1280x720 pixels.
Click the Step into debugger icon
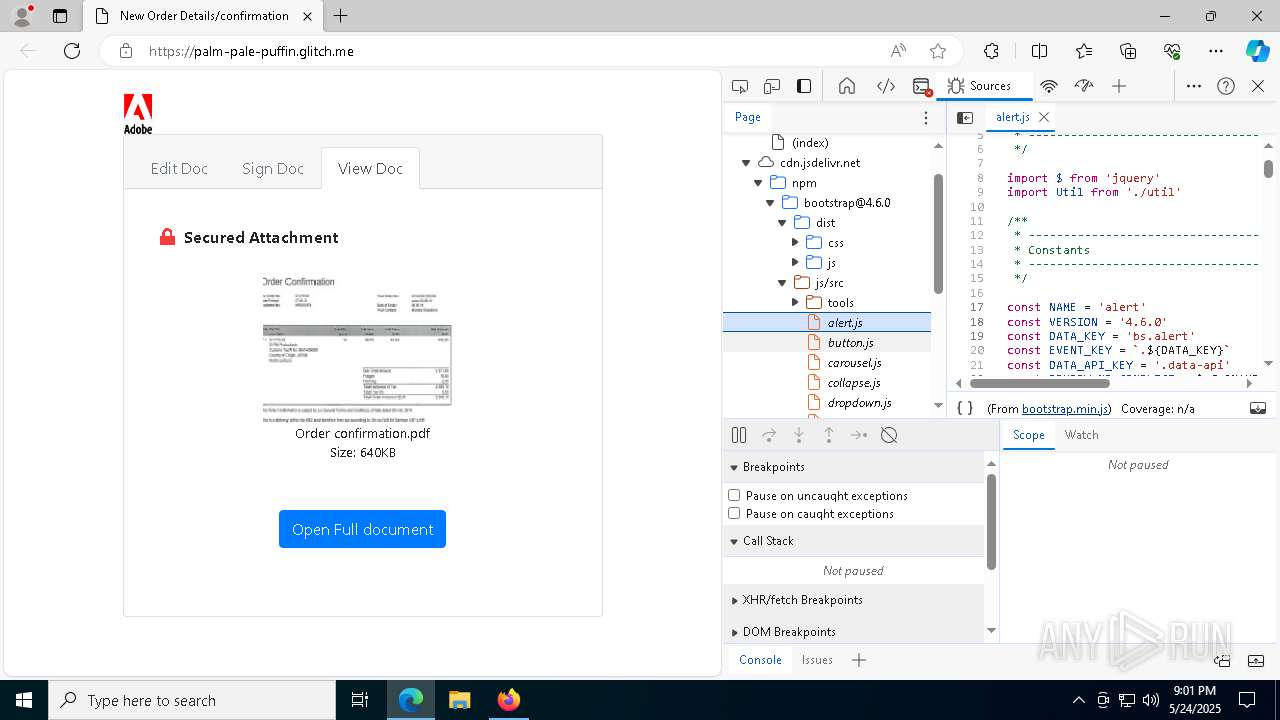[x=799, y=435]
